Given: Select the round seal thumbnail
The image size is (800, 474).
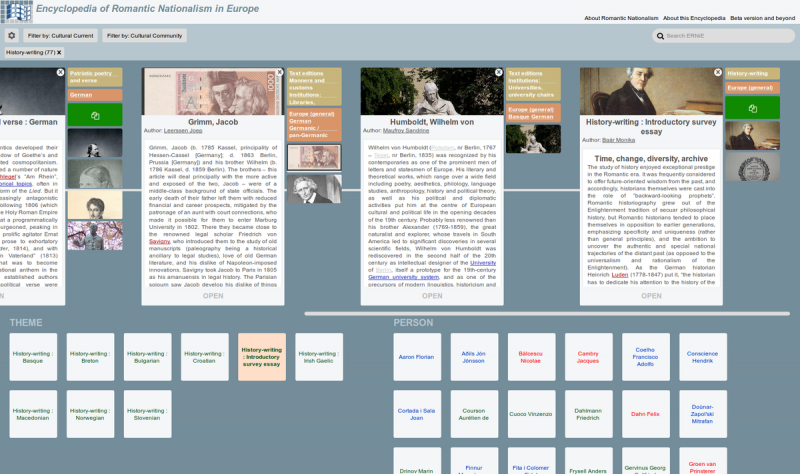Looking at the screenshot, I should (x=753, y=167).
